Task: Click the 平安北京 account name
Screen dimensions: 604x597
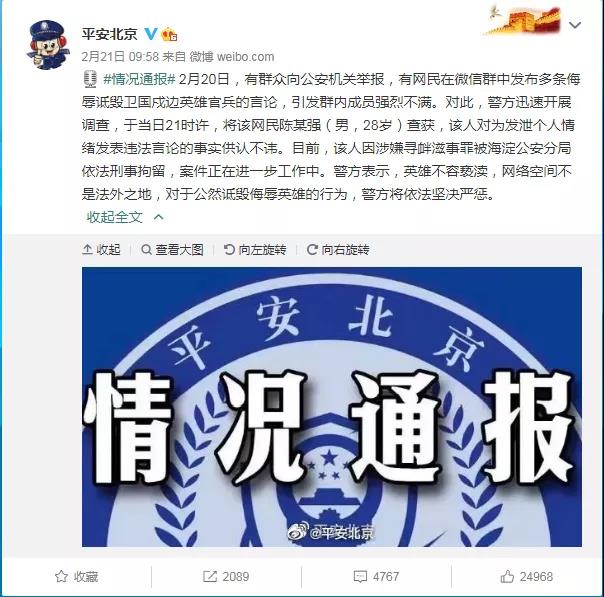Action: coord(109,34)
